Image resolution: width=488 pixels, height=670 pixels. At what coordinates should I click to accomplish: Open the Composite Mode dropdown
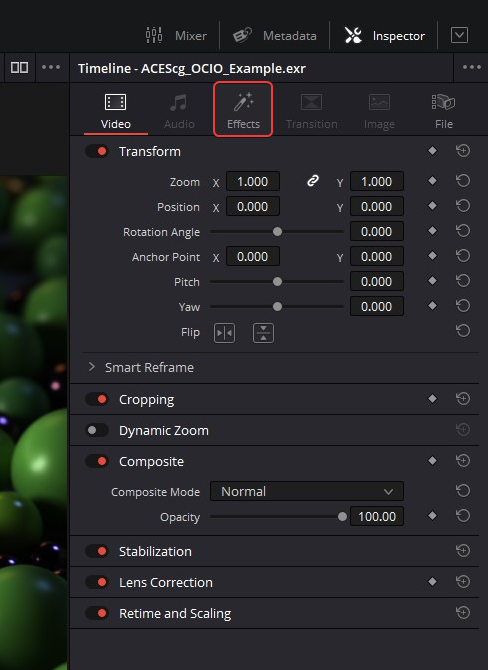(307, 491)
